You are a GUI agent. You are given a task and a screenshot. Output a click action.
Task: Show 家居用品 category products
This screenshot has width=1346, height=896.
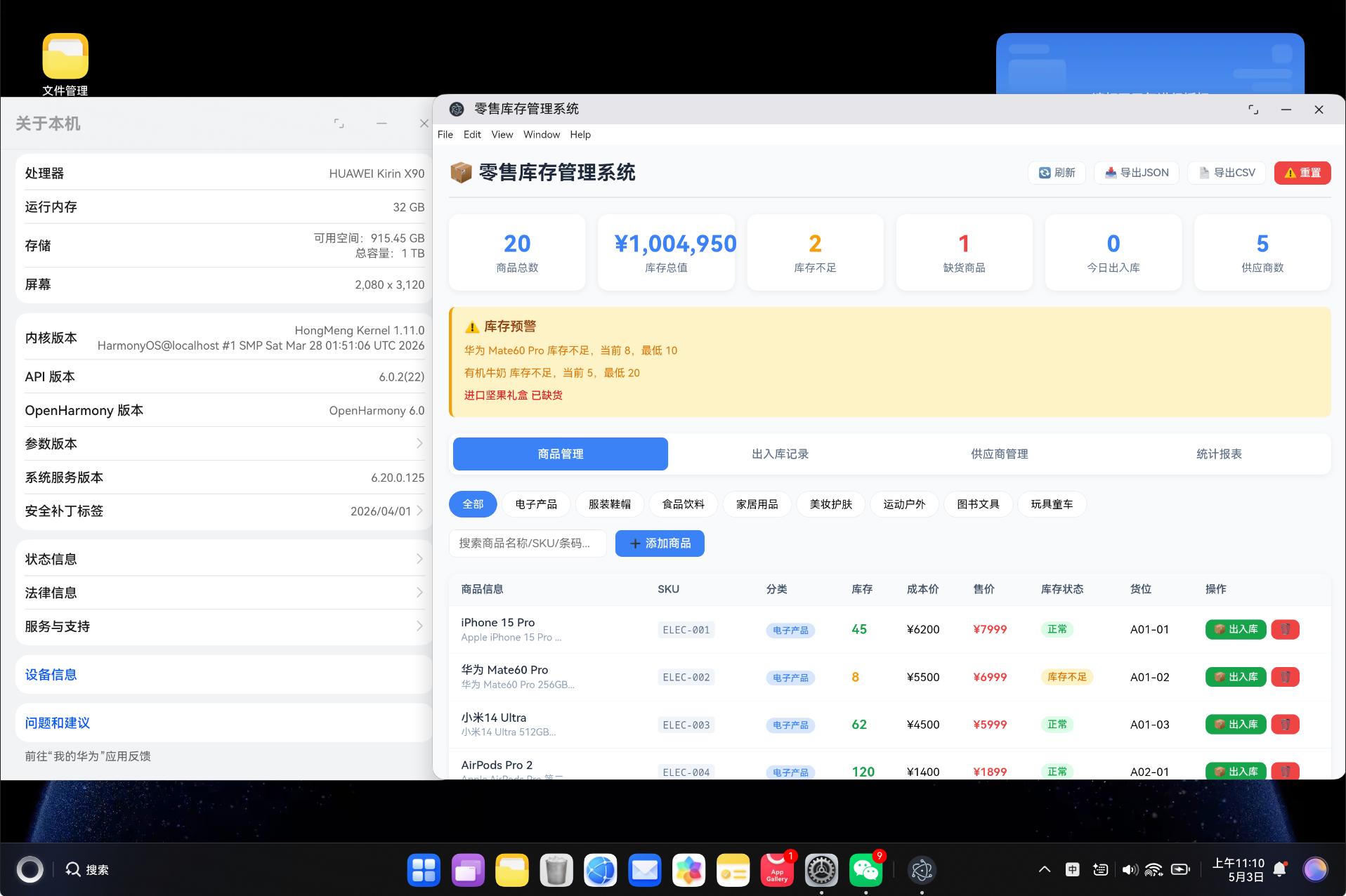[757, 504]
